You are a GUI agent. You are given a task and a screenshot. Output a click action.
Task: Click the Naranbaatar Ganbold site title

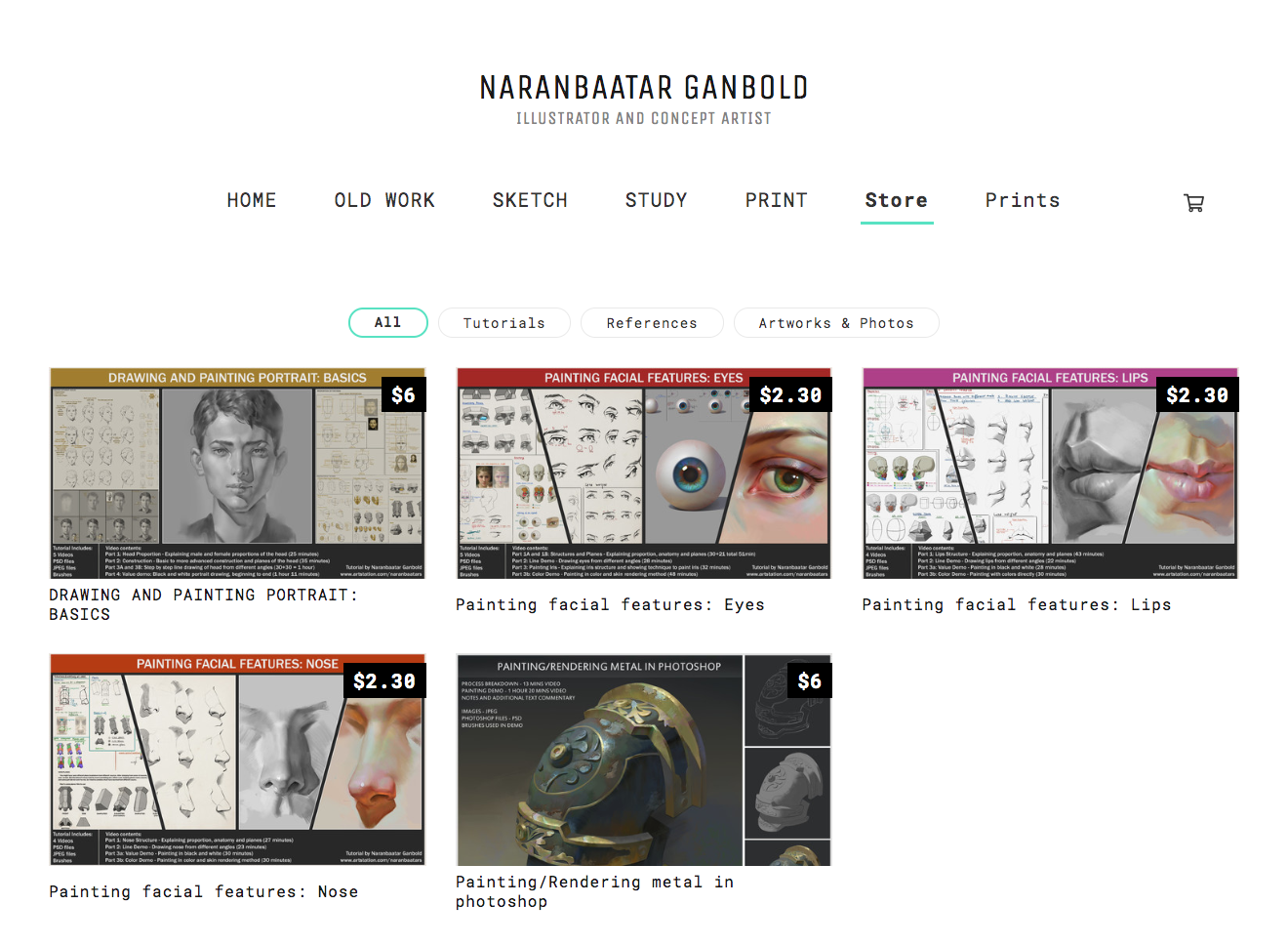coord(644,88)
